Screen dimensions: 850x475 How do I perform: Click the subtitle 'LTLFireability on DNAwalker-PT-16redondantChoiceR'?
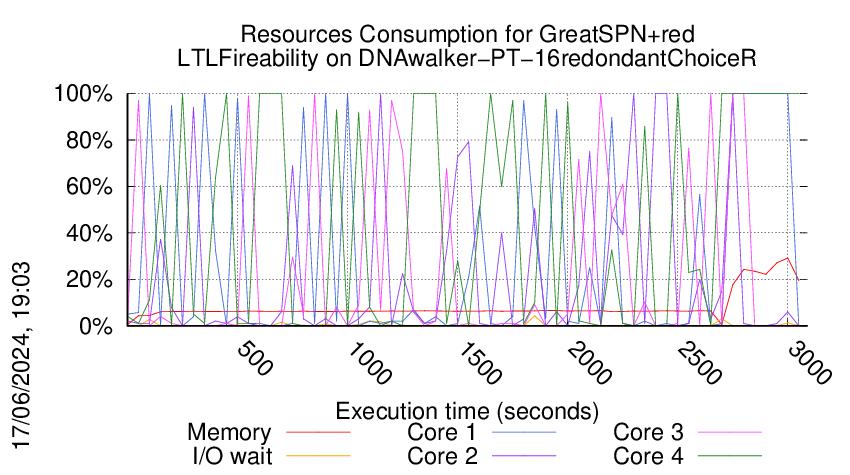click(467, 59)
